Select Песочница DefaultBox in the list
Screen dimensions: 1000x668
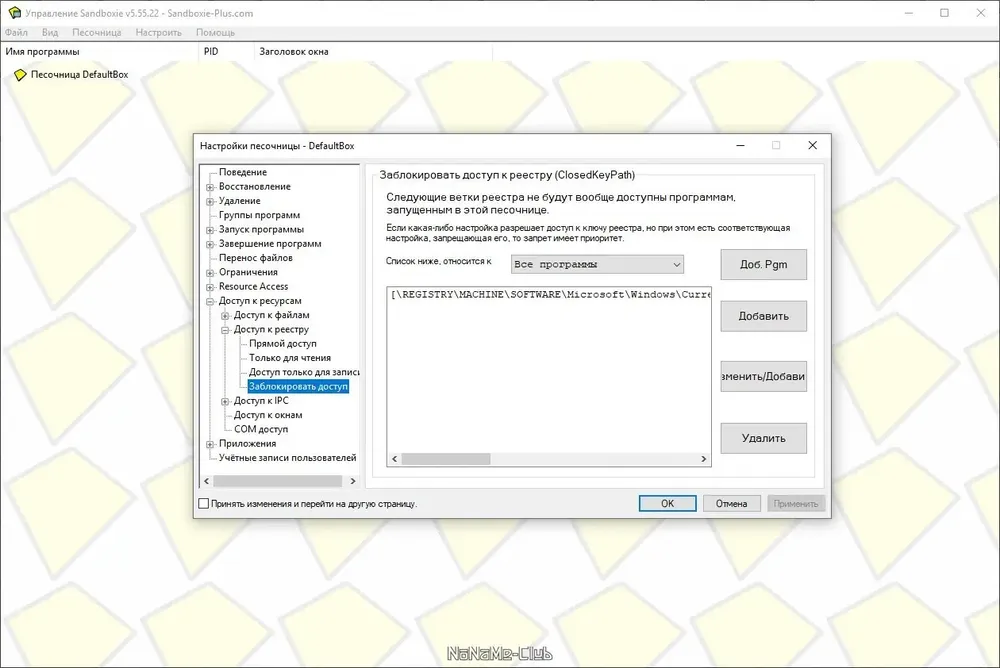[79, 75]
